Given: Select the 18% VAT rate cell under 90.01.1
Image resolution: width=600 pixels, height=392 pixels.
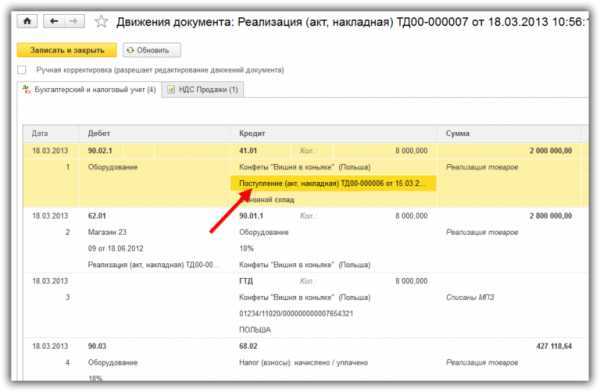Looking at the screenshot, I should tap(246, 248).
